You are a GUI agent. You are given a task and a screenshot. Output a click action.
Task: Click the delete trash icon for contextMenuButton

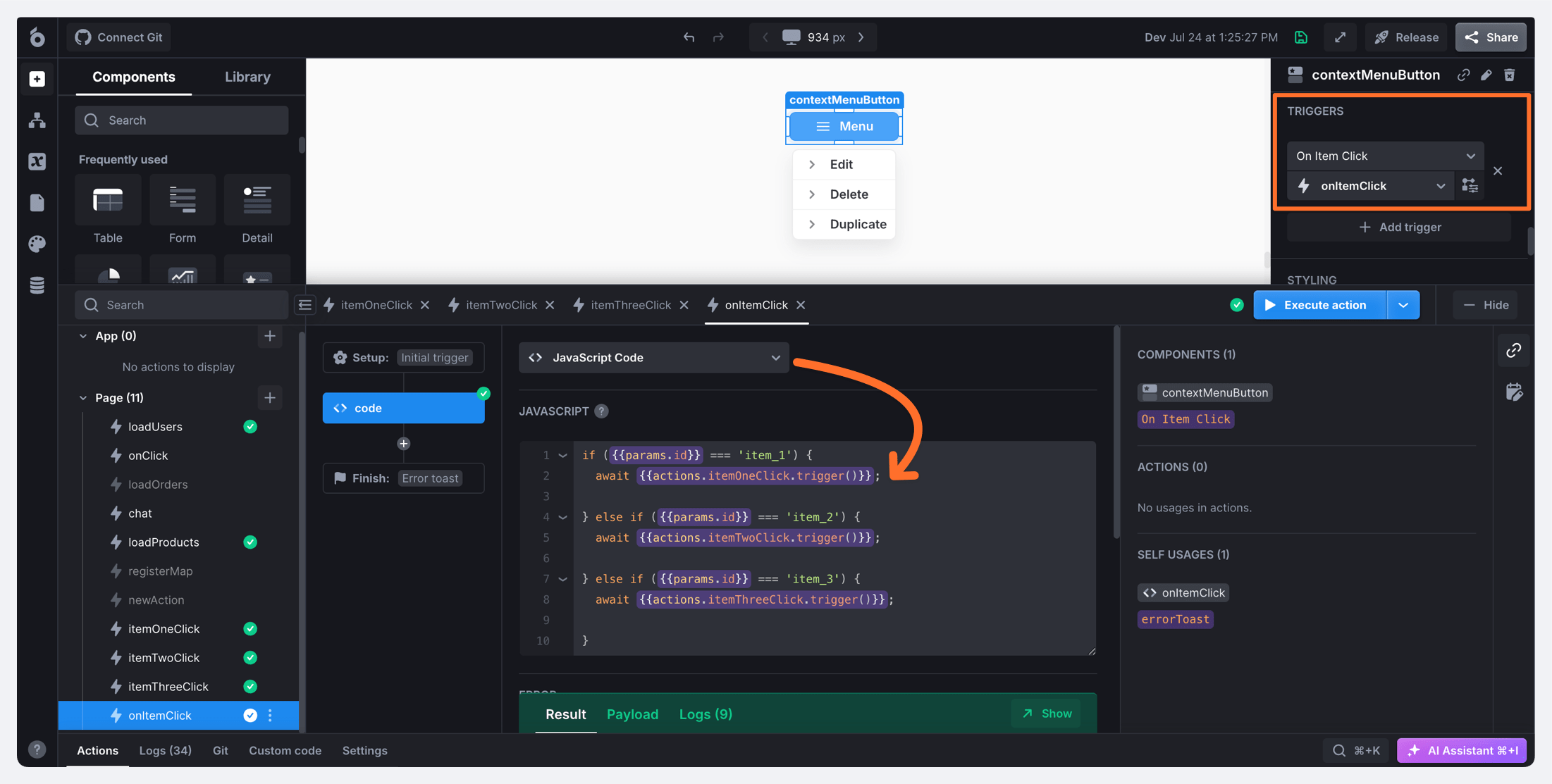coord(1509,75)
